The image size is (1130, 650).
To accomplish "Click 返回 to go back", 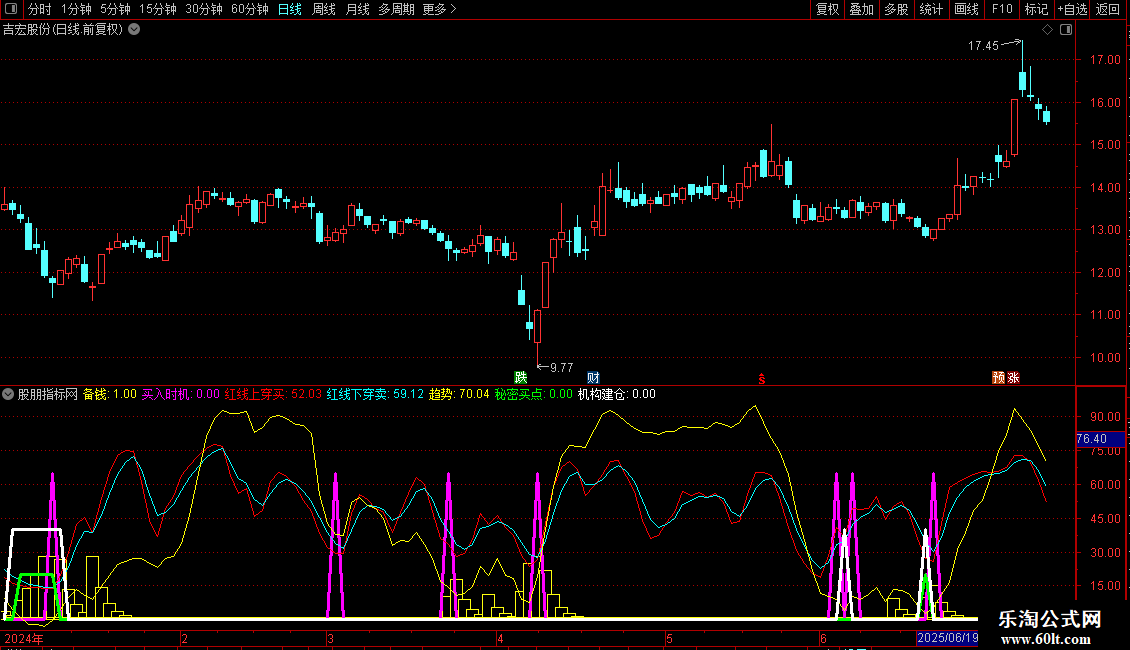I will 1108,9.
